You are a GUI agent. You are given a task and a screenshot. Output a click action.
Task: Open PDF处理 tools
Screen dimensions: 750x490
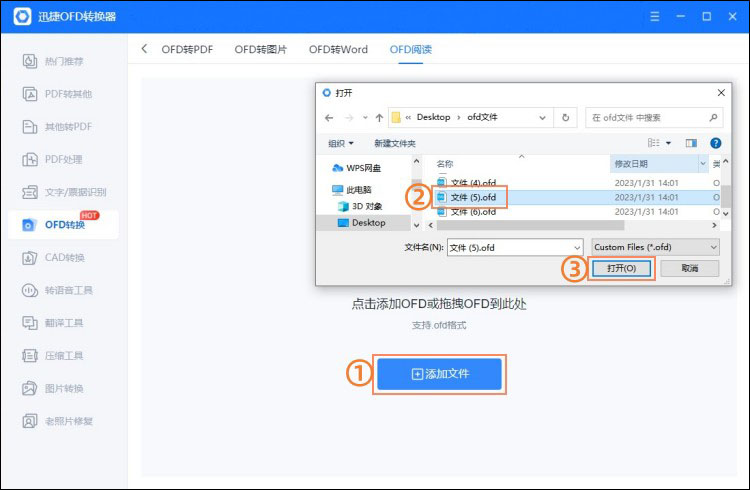pyautogui.click(x=53, y=159)
